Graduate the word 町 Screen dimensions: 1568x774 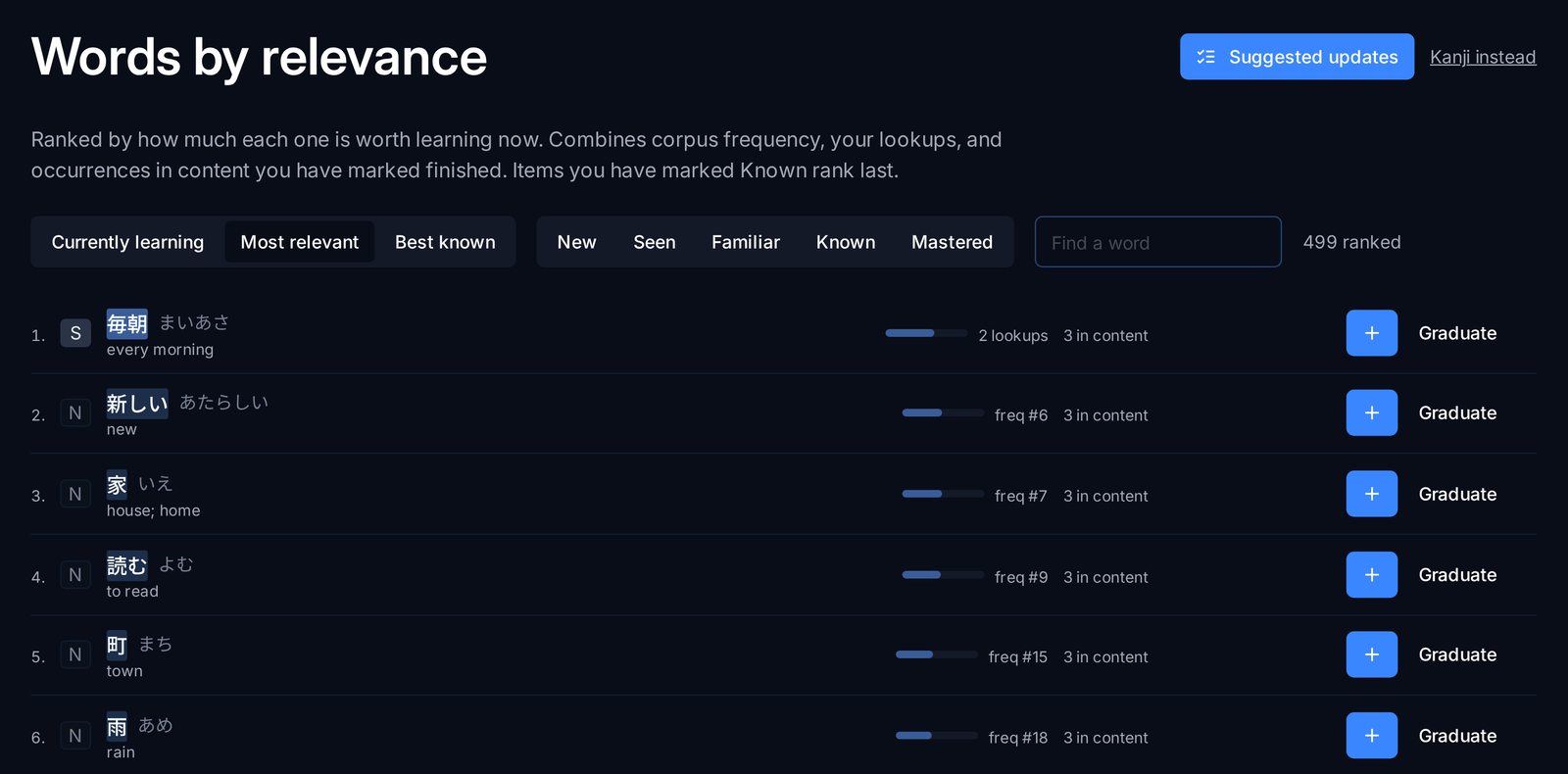pos(1457,654)
